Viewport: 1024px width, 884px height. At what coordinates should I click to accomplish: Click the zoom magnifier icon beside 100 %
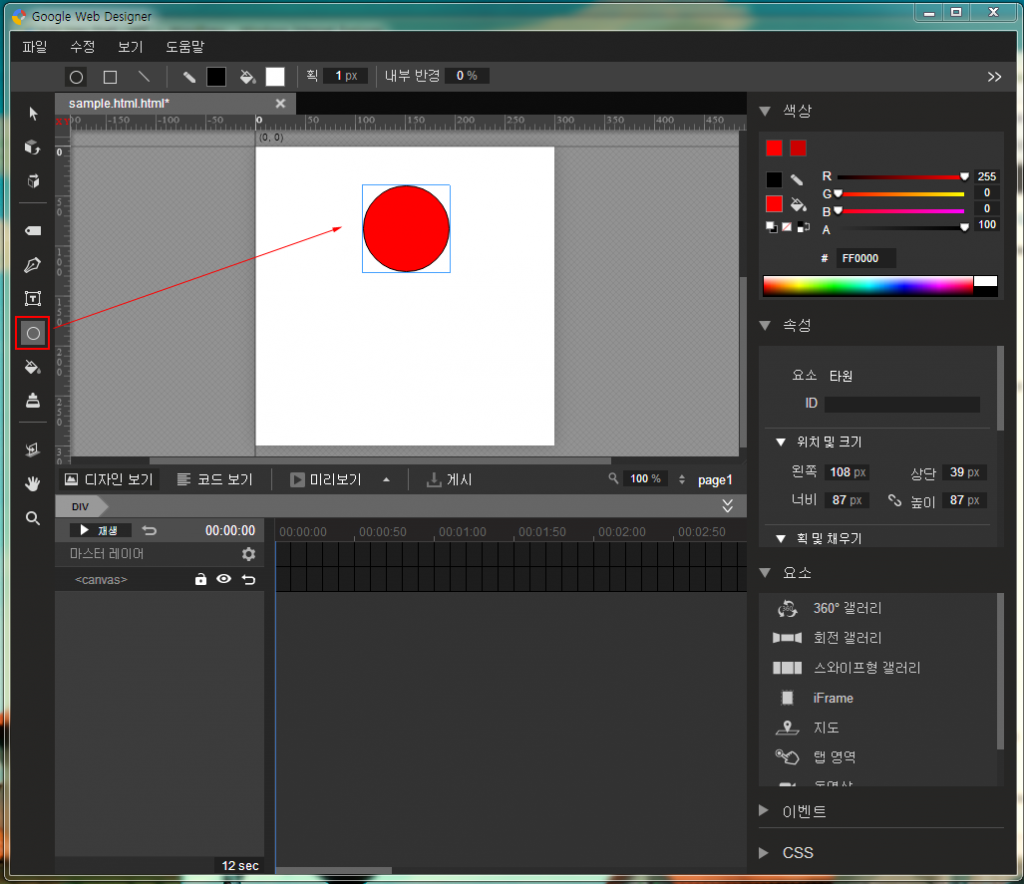tap(613, 479)
